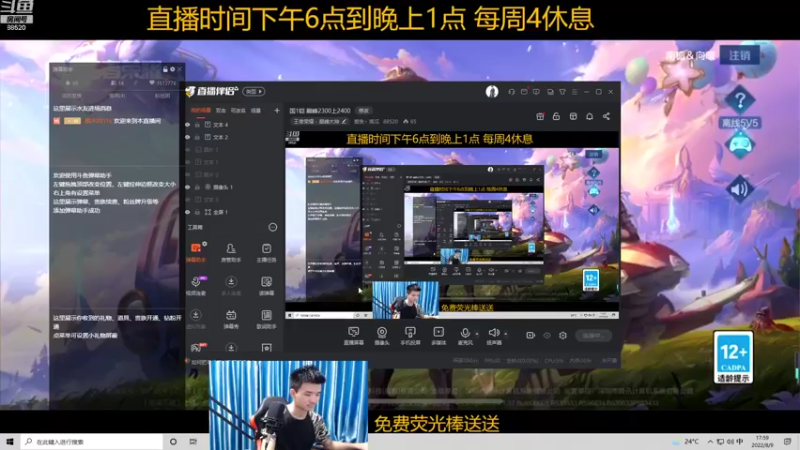This screenshot has height=450, width=800.
Task: Open the 视频连麦 tool
Action: tap(196, 286)
